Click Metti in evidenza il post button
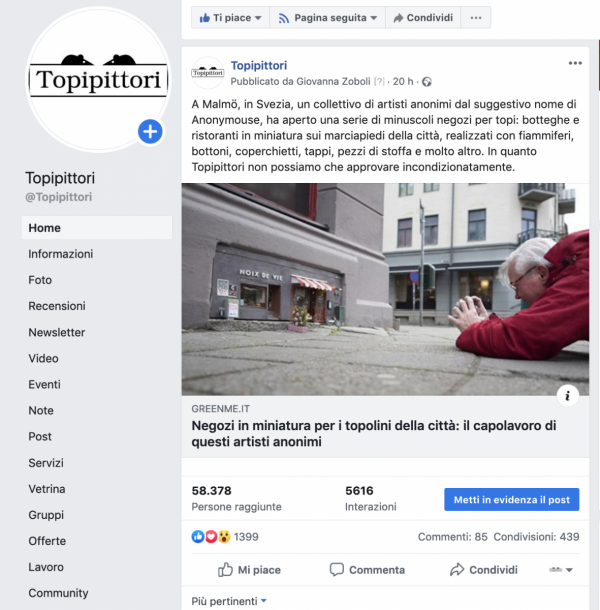600x610 pixels. [x=512, y=500]
